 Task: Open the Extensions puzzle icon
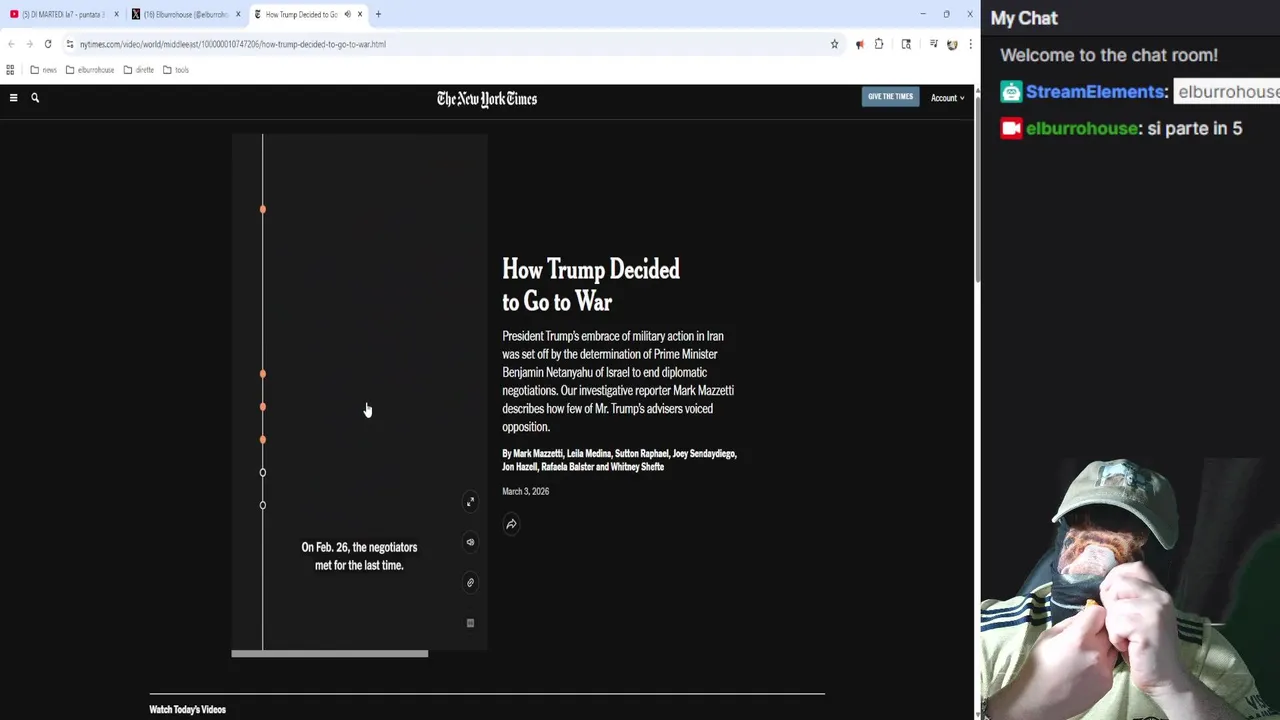coord(879,44)
